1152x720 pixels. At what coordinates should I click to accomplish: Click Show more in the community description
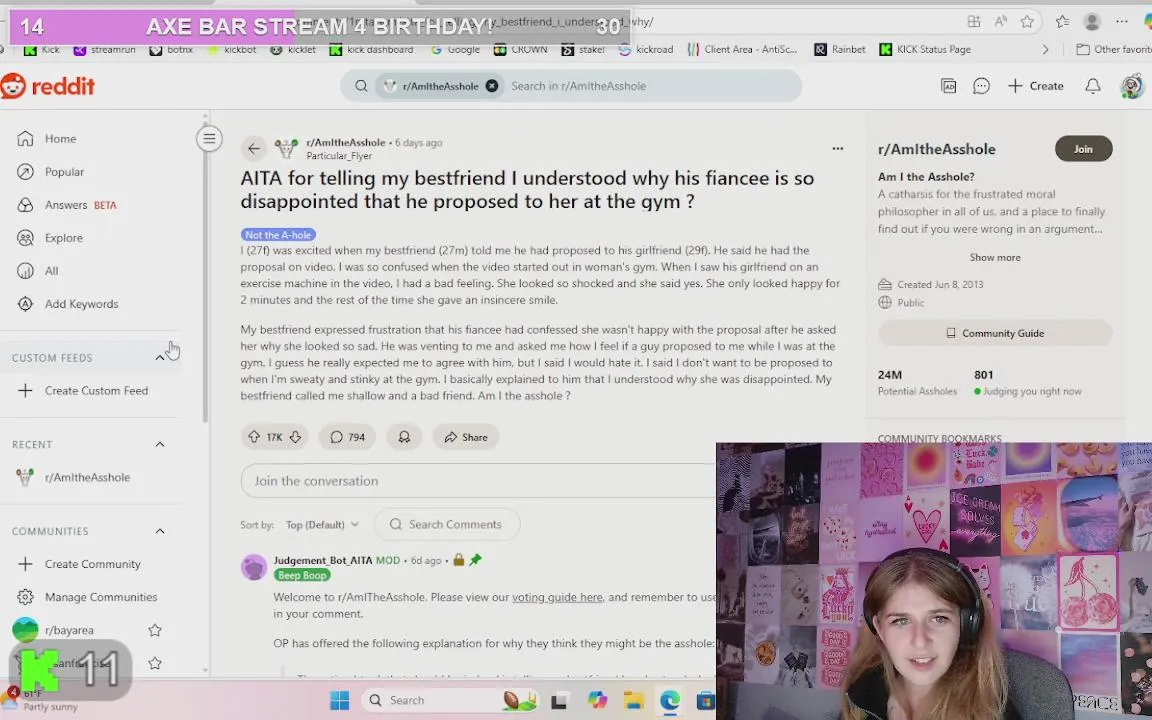(x=995, y=257)
